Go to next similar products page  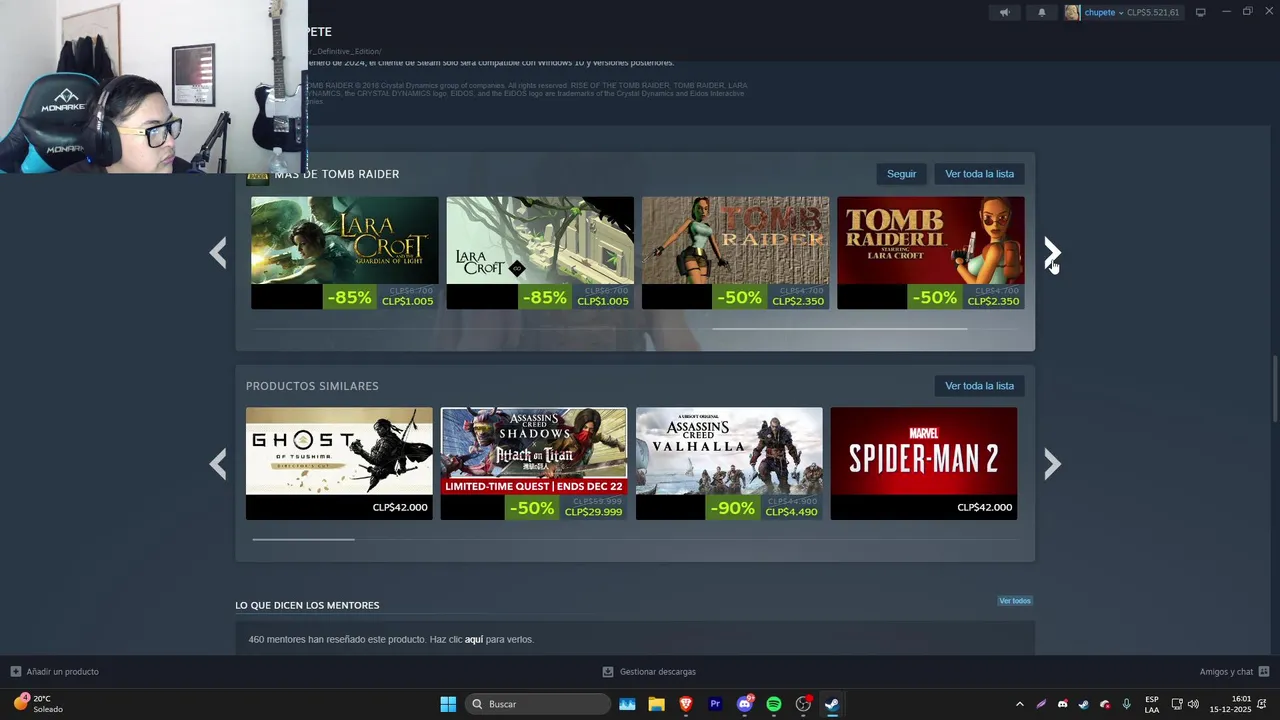(1052, 464)
